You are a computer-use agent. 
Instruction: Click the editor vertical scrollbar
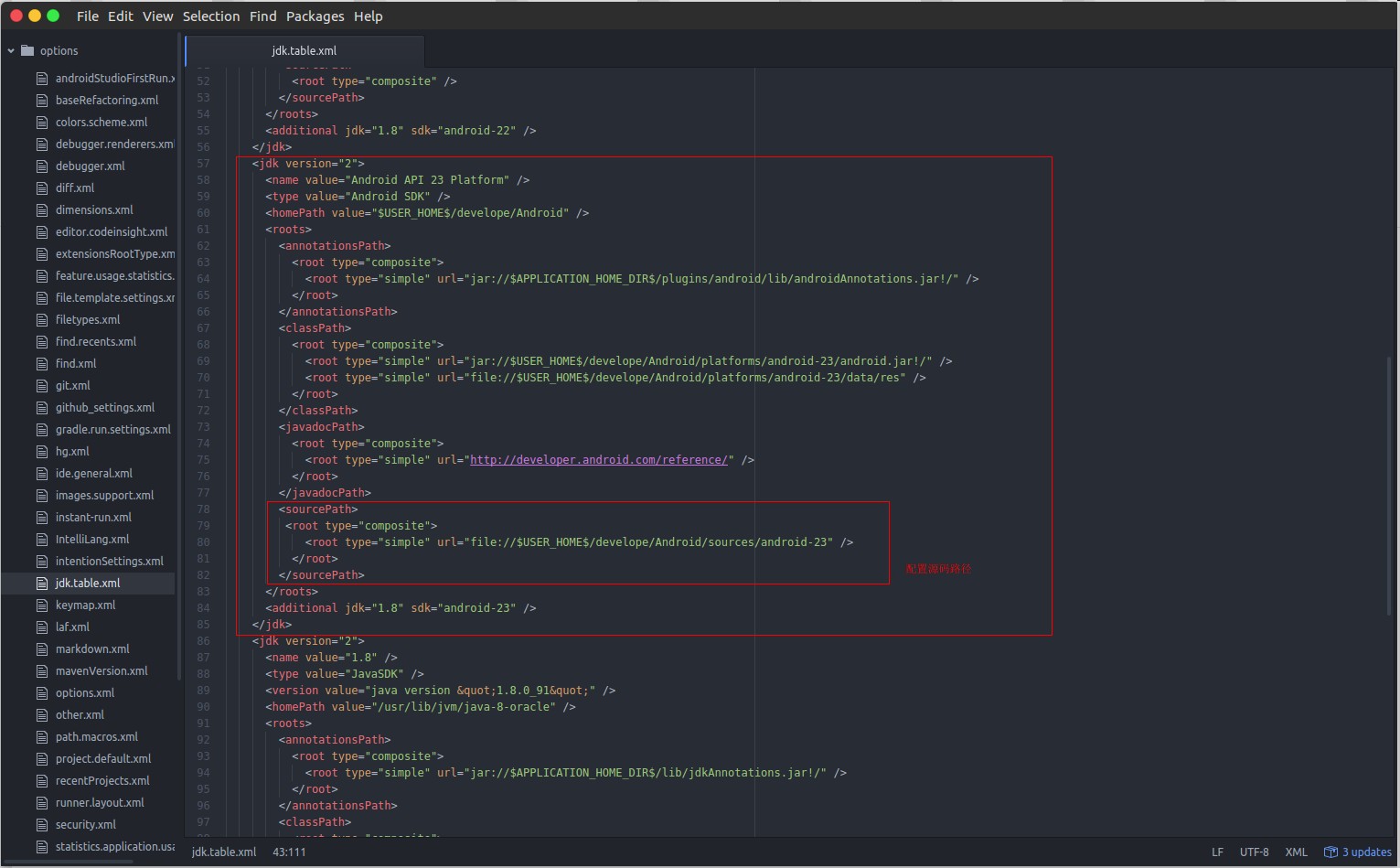[1389, 485]
